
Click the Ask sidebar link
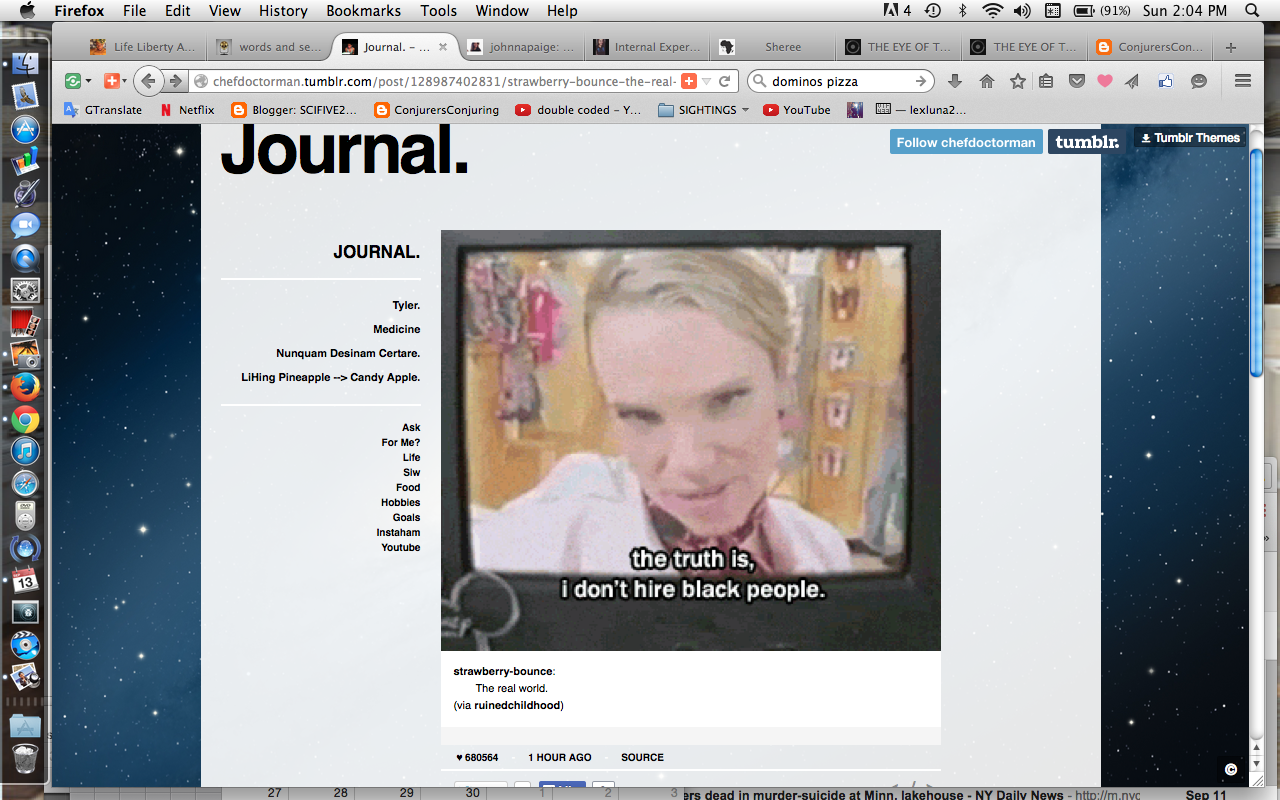(x=411, y=427)
